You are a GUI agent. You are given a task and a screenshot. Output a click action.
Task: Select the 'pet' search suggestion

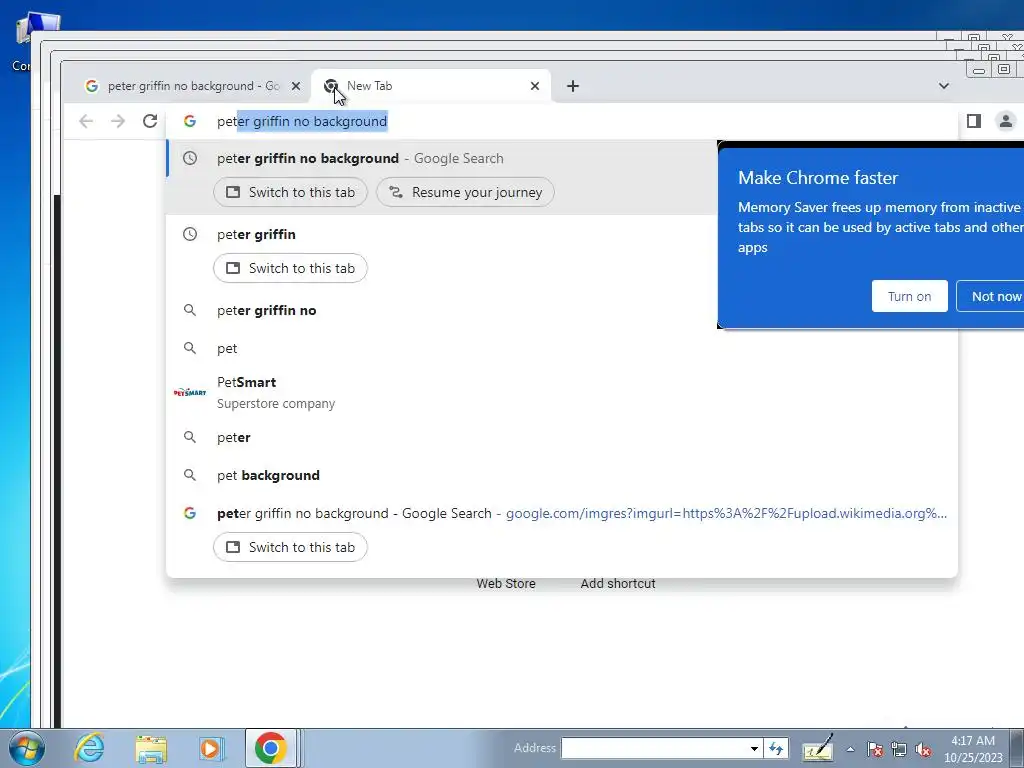pyautogui.click(x=562, y=349)
